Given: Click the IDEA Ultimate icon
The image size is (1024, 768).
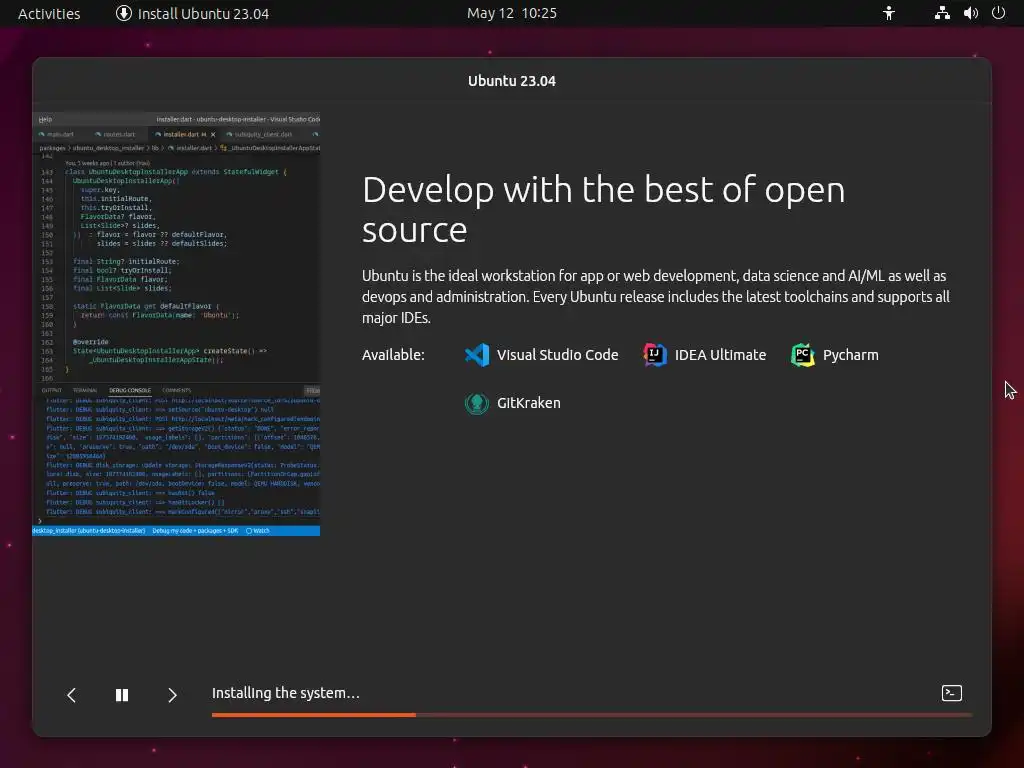Looking at the screenshot, I should tap(654, 355).
